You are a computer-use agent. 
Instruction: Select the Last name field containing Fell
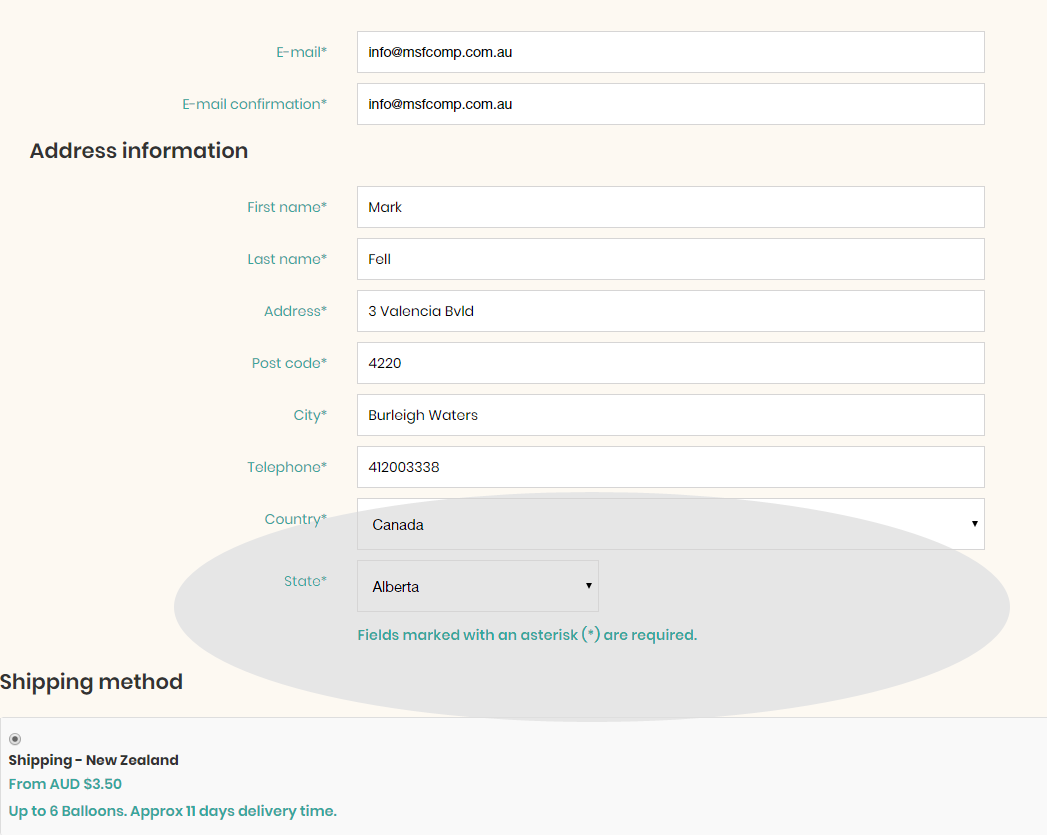coord(670,259)
